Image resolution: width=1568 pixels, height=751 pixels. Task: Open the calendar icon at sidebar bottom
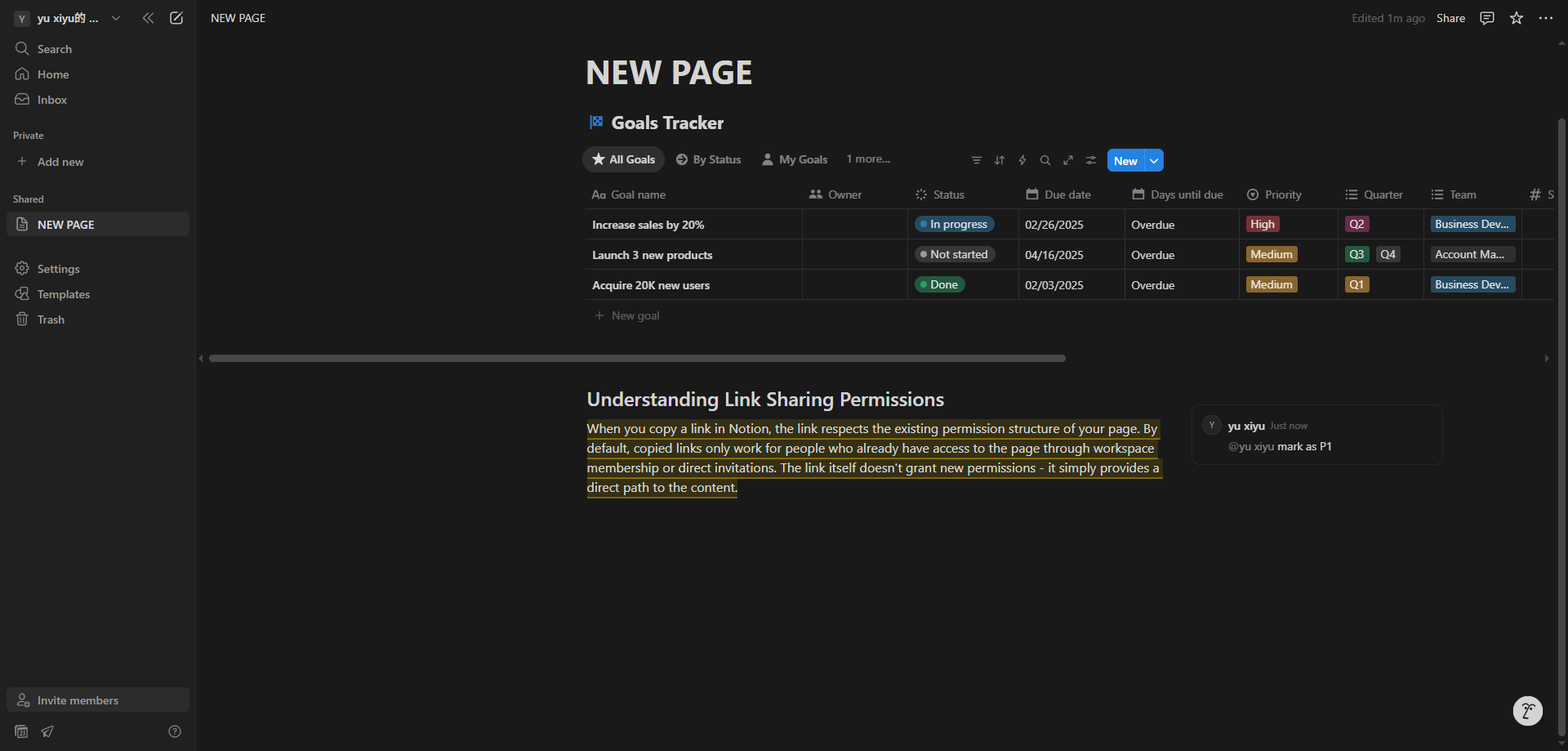22,731
